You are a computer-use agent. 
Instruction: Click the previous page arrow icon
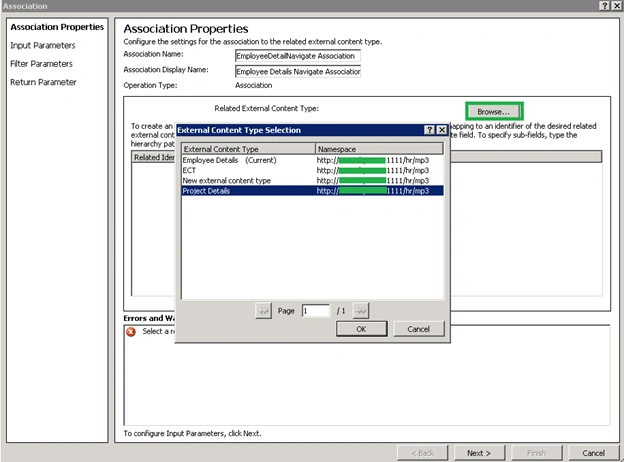click(263, 310)
